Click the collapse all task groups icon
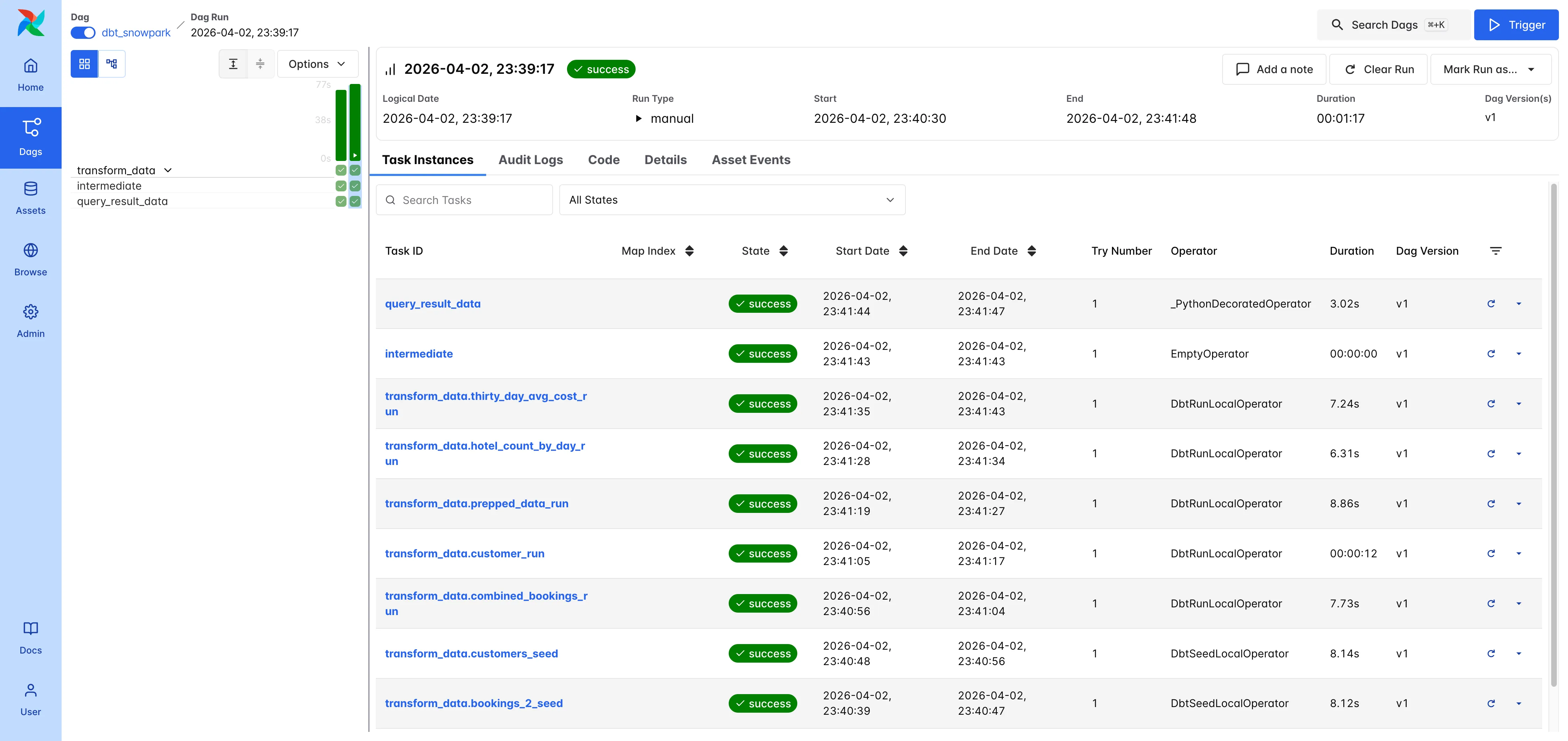 (260, 64)
